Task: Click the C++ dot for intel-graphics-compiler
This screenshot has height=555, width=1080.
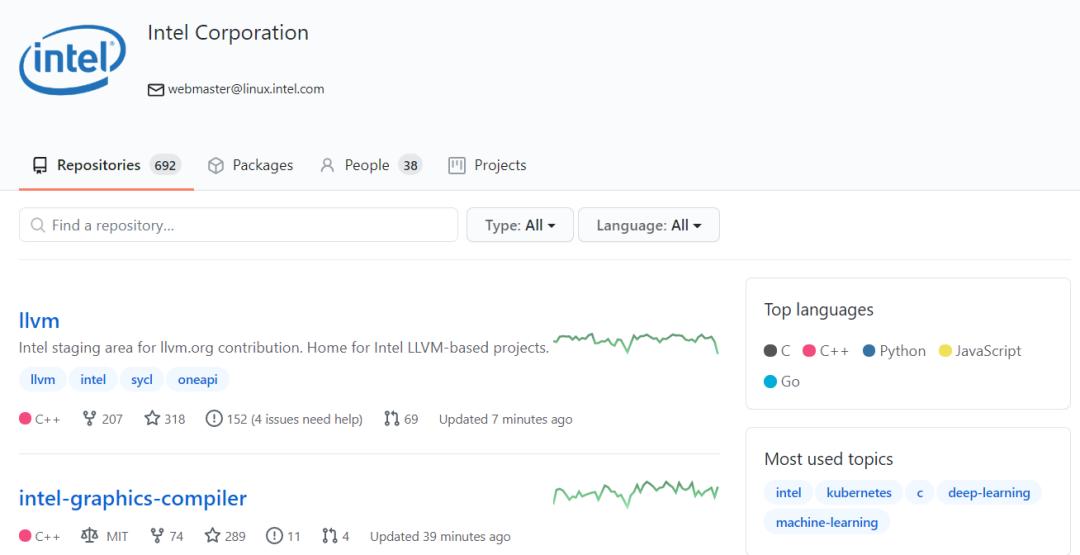Action: [25, 535]
